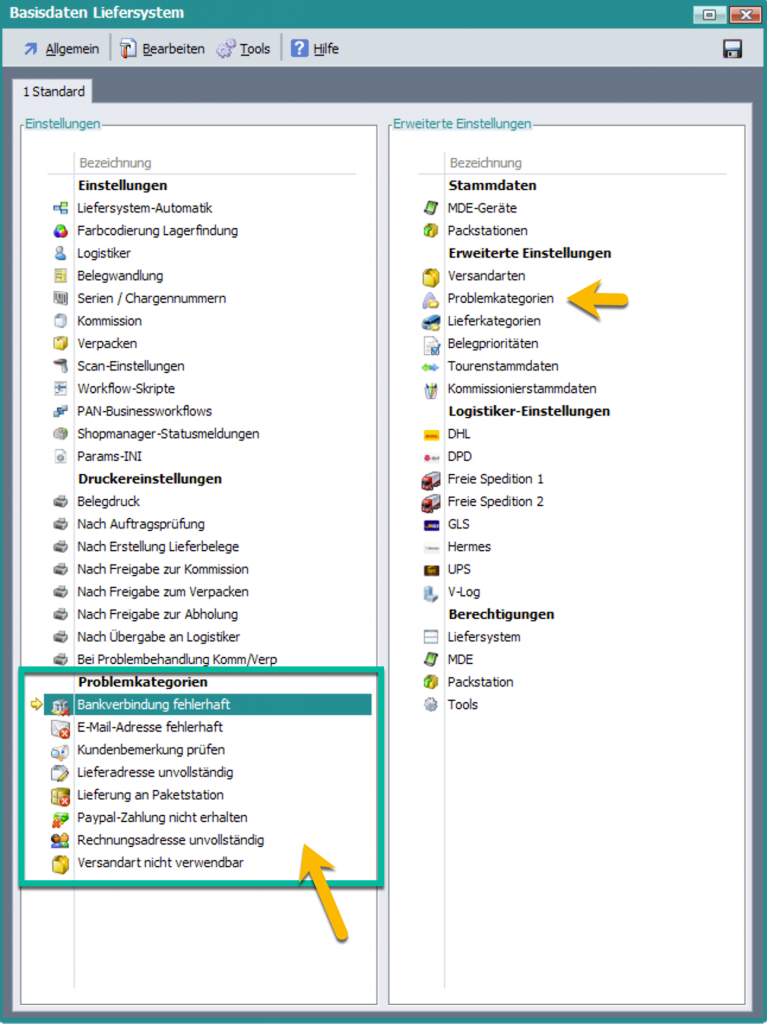
Task: Select Bankverbindung fehlerhaft problem category
Action: click(x=154, y=705)
